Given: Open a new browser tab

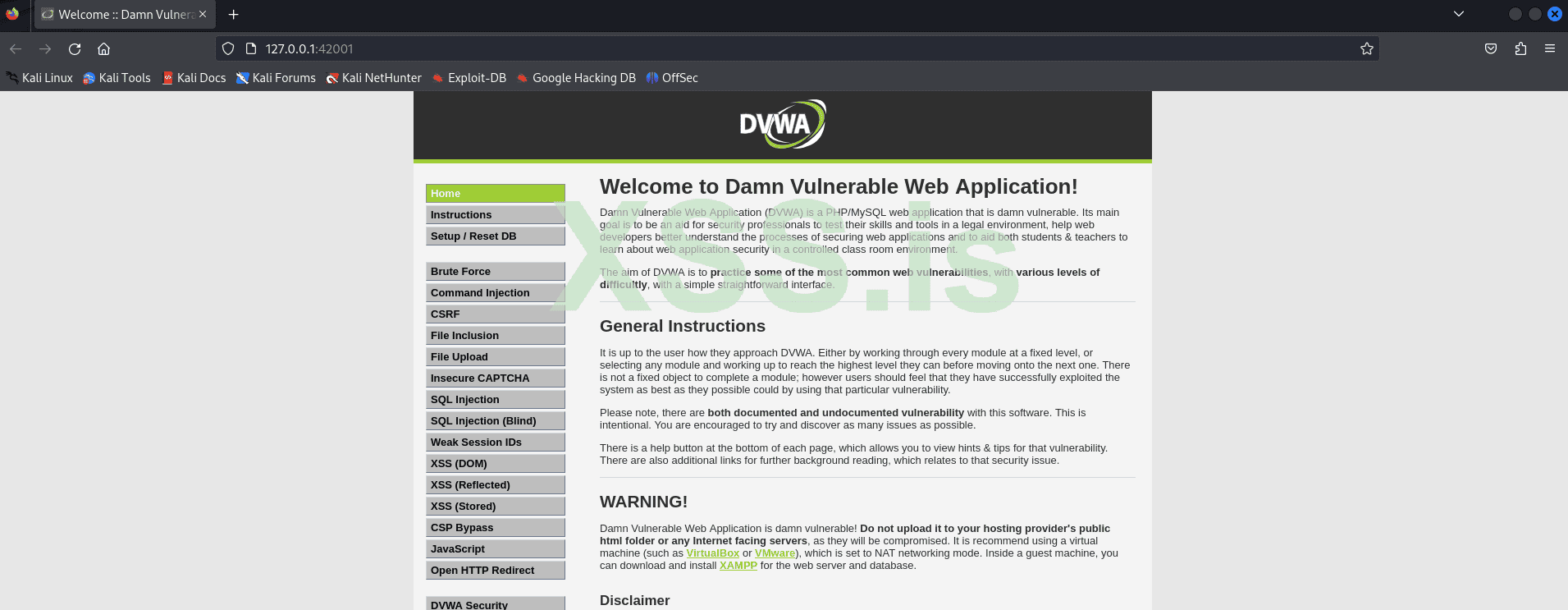Looking at the screenshot, I should click(234, 14).
